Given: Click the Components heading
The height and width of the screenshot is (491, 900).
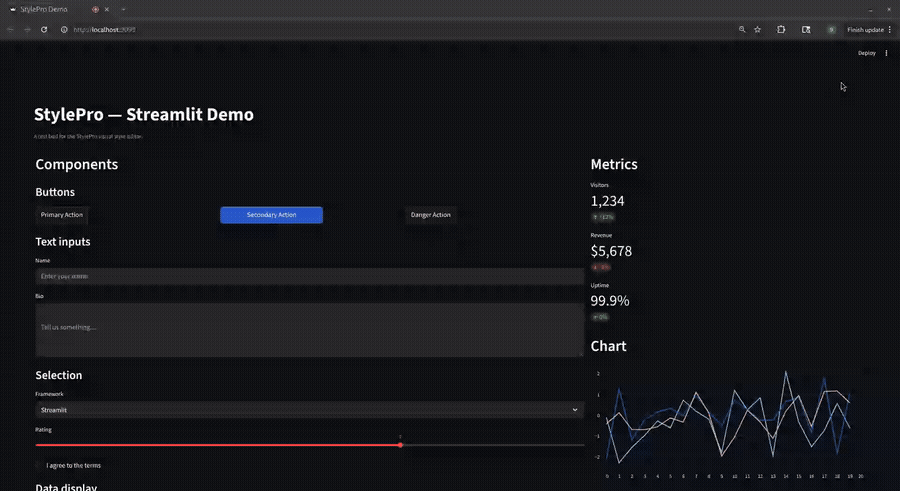Looking at the screenshot, I should (x=76, y=164).
